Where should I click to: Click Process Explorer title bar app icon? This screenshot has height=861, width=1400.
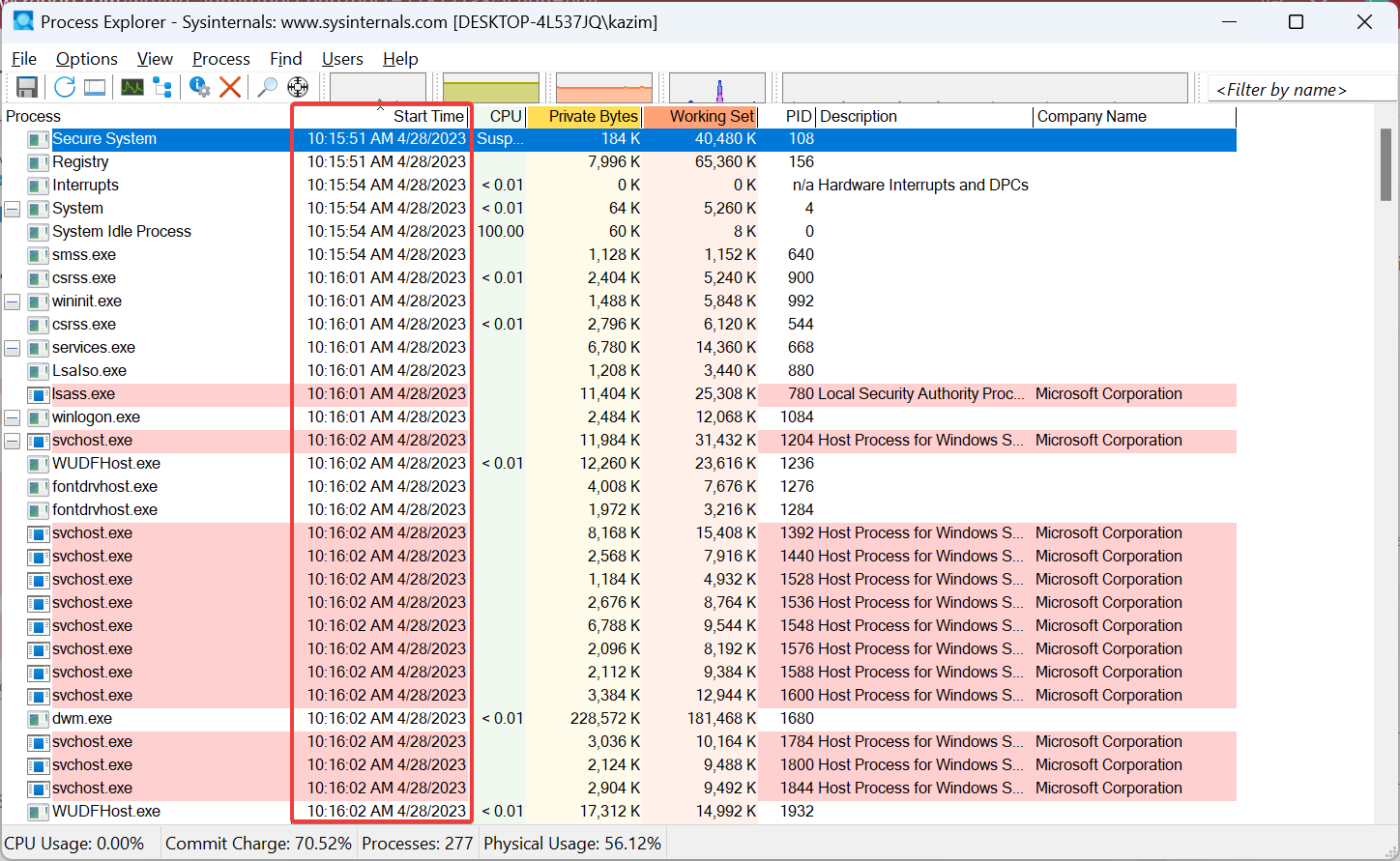pos(23,21)
